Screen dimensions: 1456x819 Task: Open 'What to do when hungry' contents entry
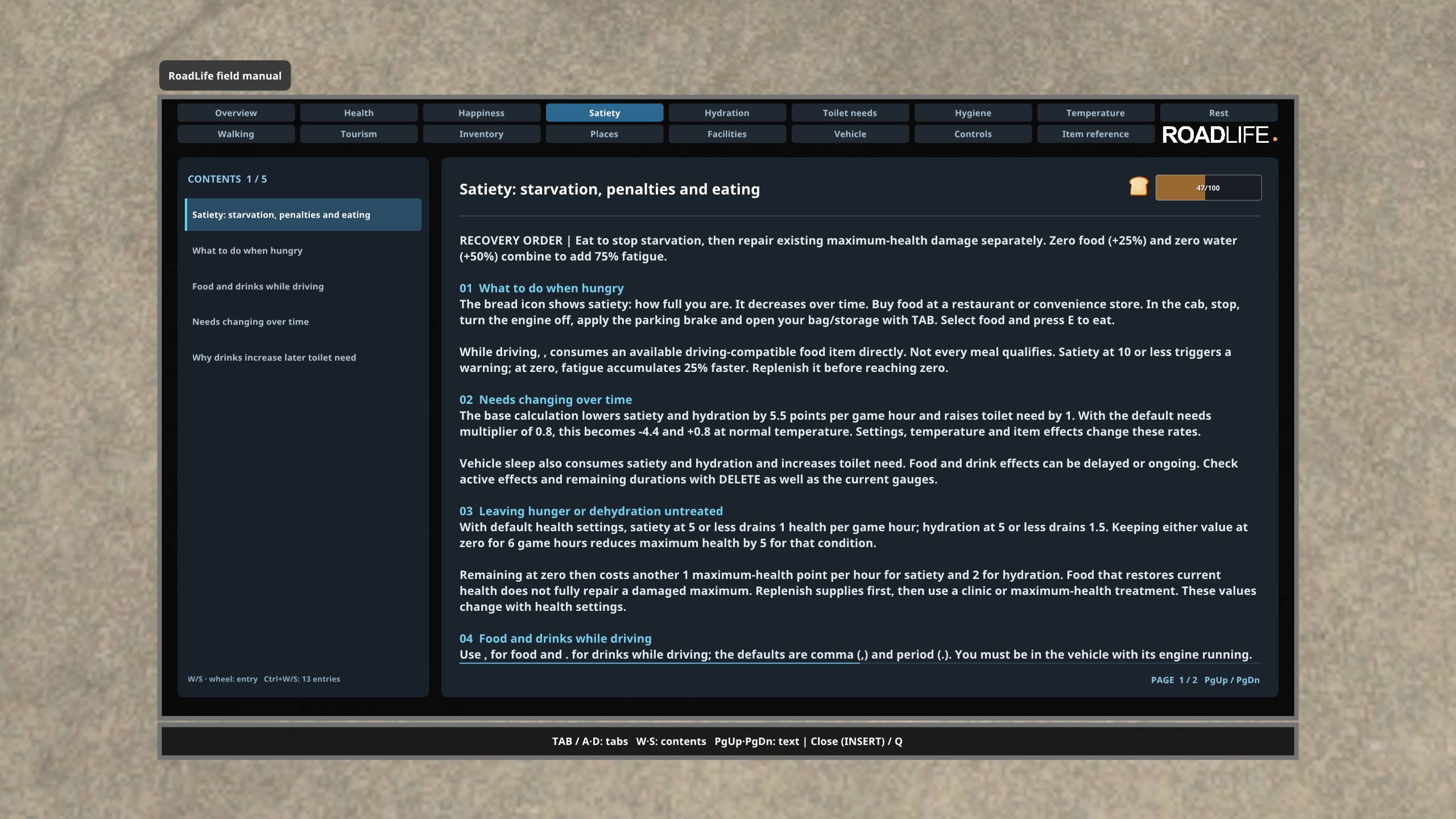pos(303,250)
